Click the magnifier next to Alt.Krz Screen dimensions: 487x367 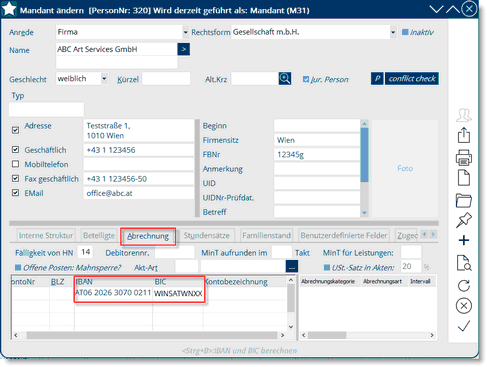(285, 79)
